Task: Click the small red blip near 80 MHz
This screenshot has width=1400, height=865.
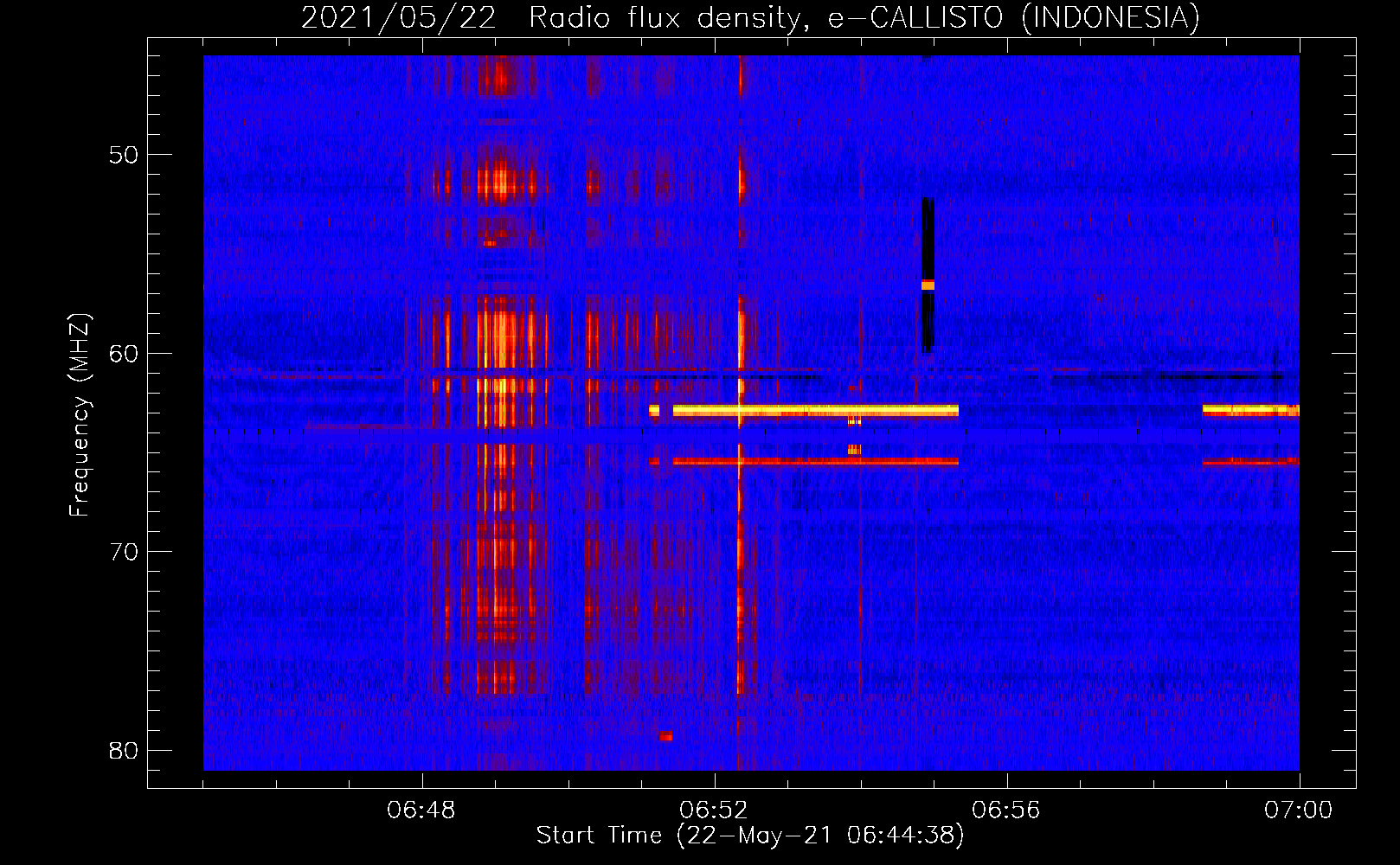Action: [x=665, y=736]
